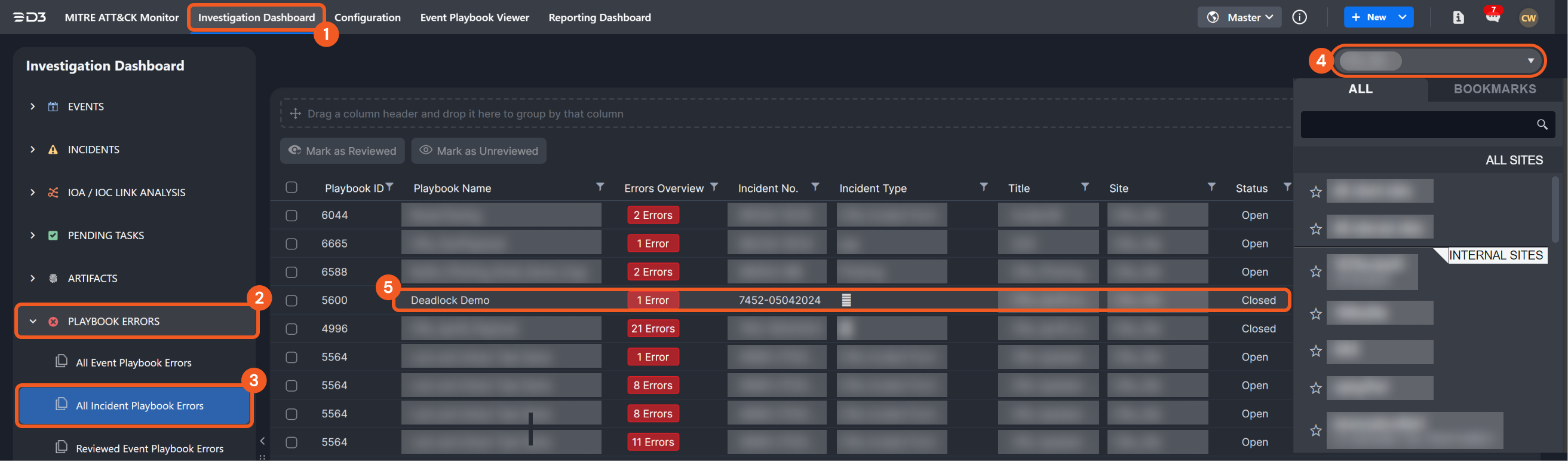Image resolution: width=1568 pixels, height=461 pixels.
Task: Check the row for playbook 5600
Action: pyautogui.click(x=291, y=300)
